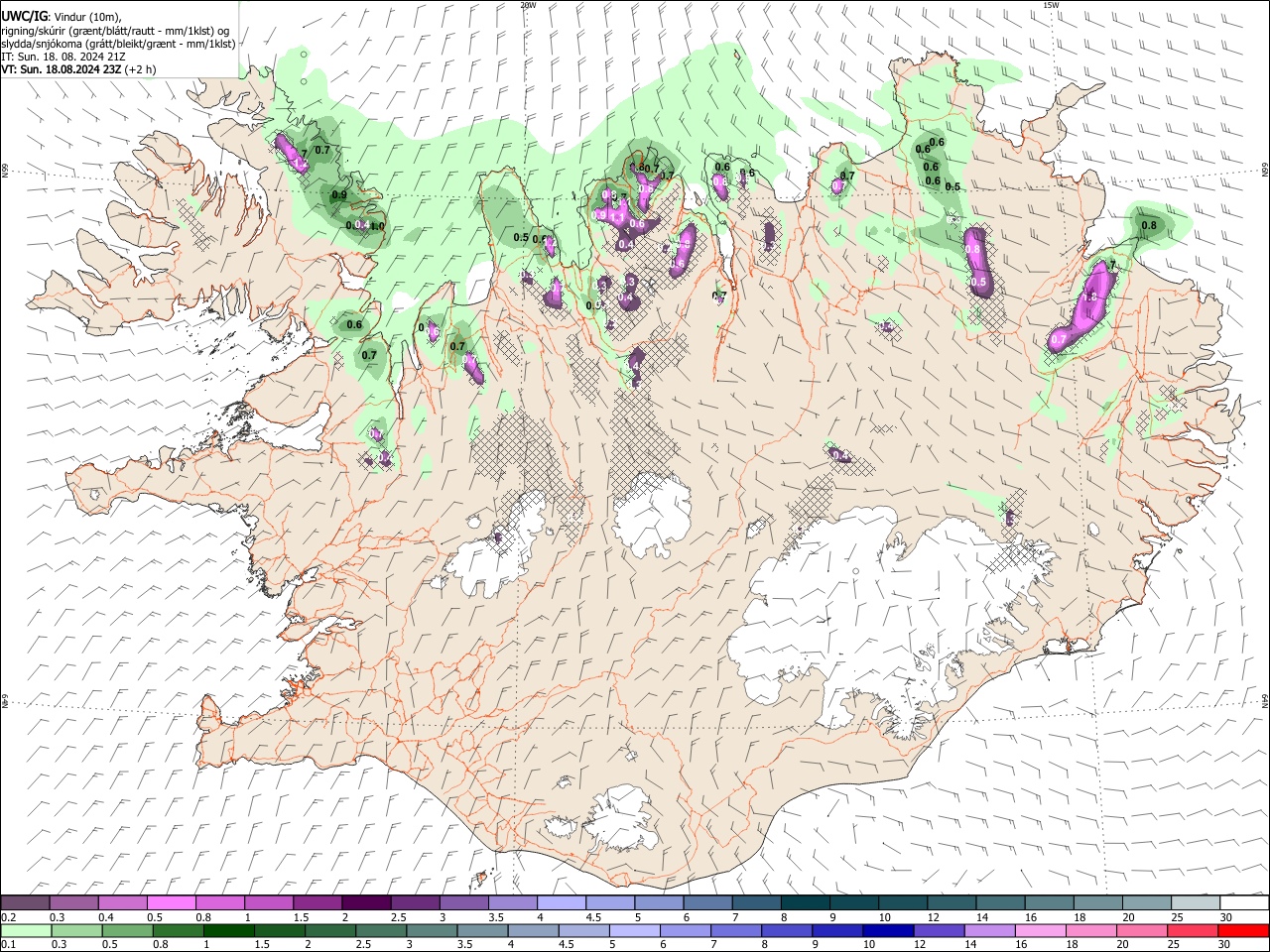Click the grey-green 3 rain legend swatch

432,931
